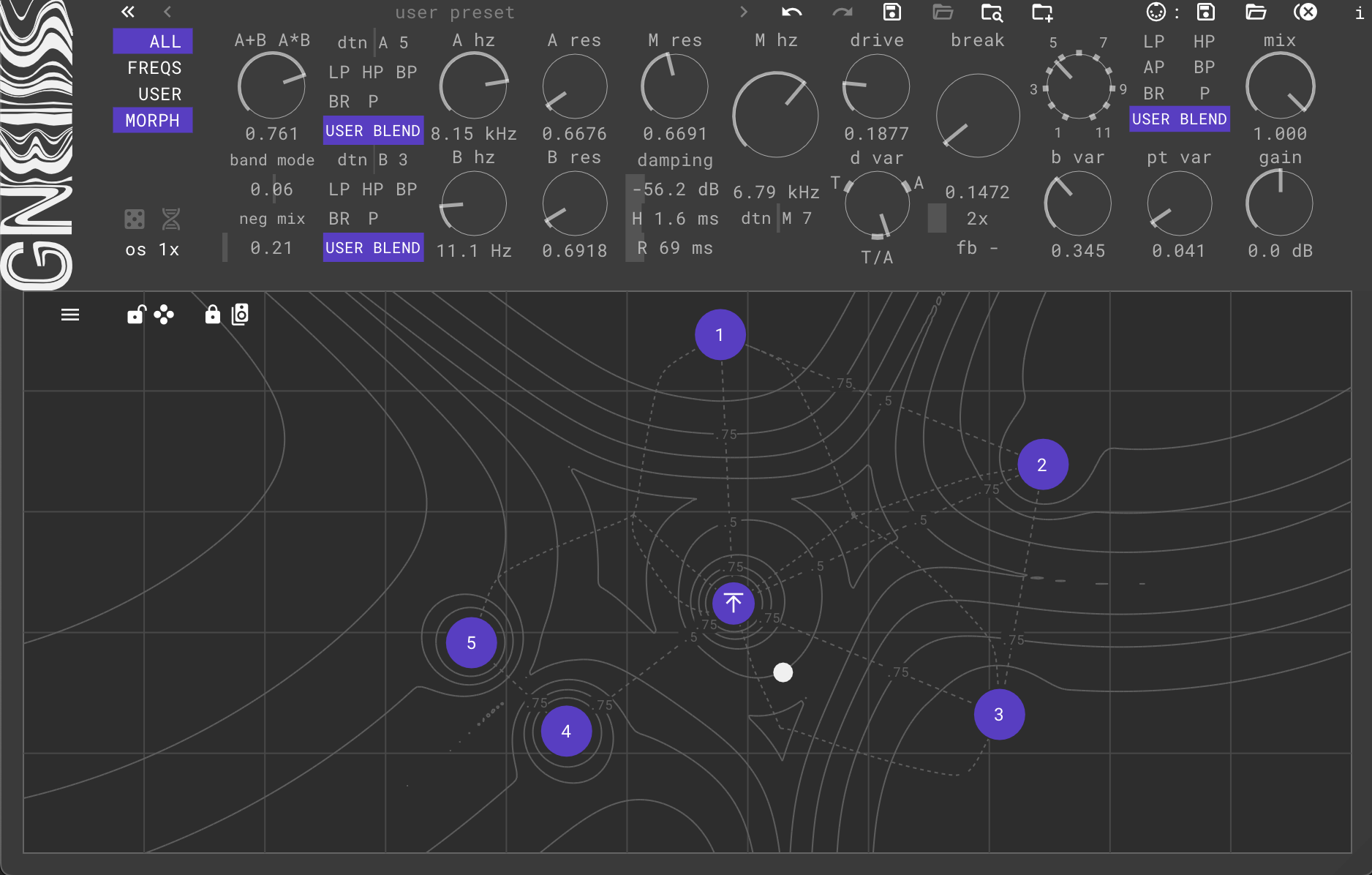Click the gain knob

click(x=1280, y=204)
